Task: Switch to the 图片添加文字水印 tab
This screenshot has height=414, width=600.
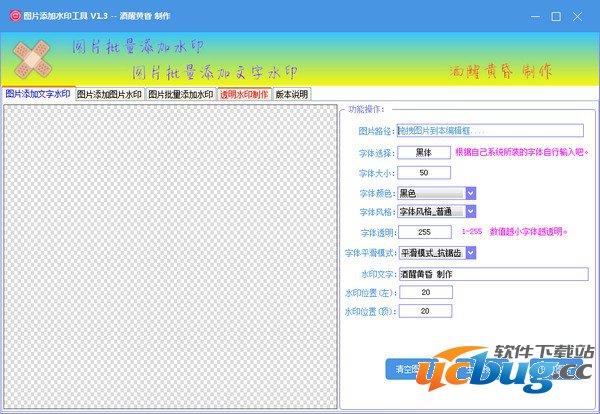Action: (x=37, y=94)
